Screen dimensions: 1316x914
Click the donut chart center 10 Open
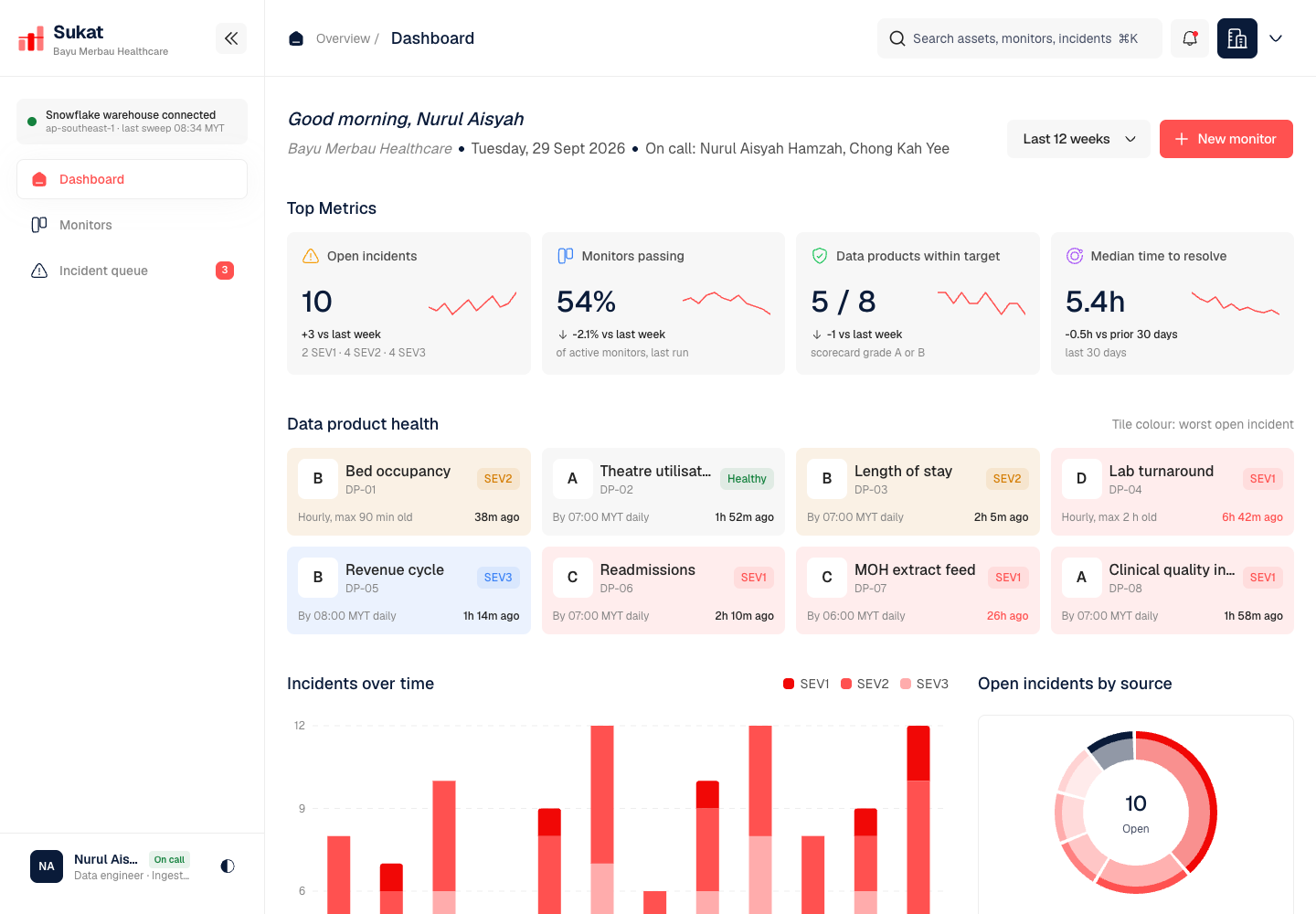coord(1136,813)
